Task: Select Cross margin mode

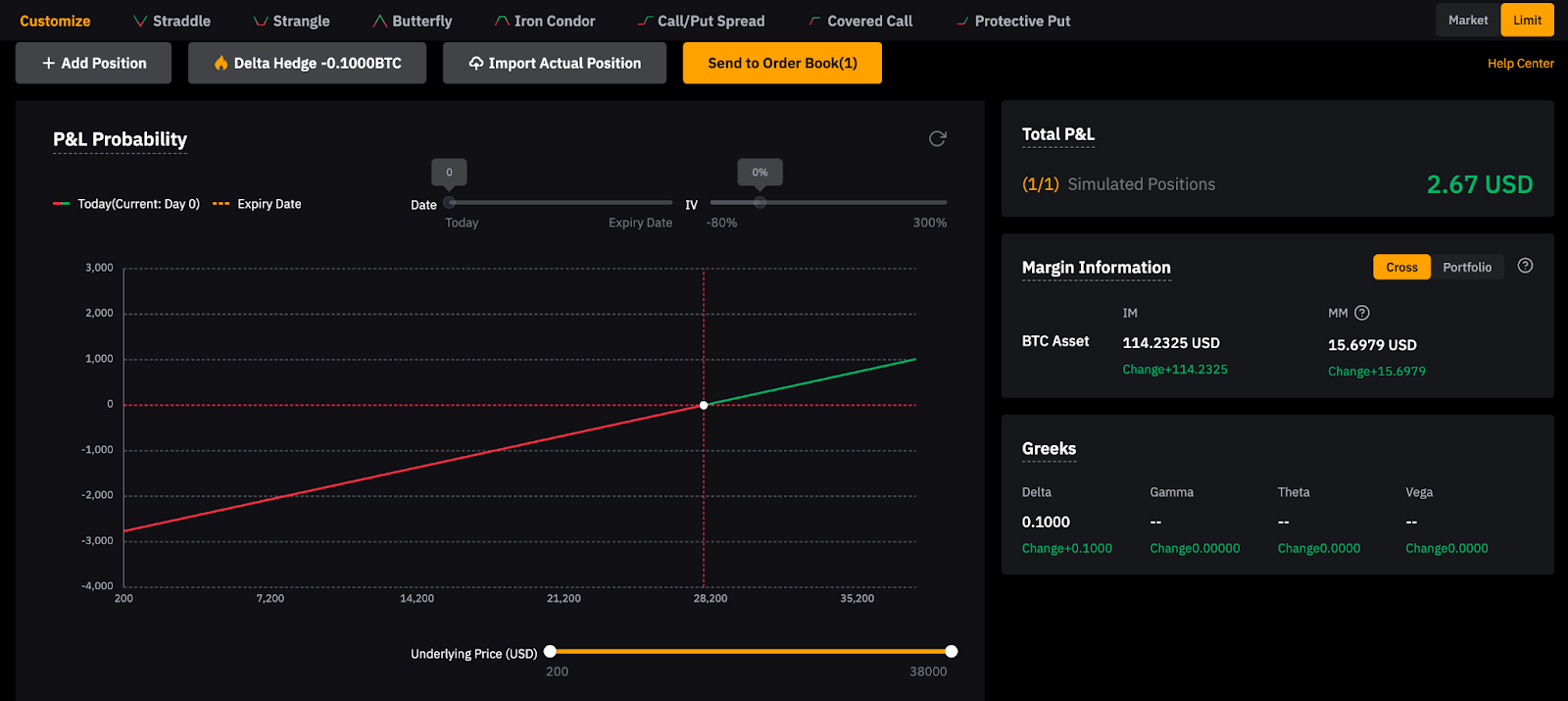Action: tap(1401, 267)
